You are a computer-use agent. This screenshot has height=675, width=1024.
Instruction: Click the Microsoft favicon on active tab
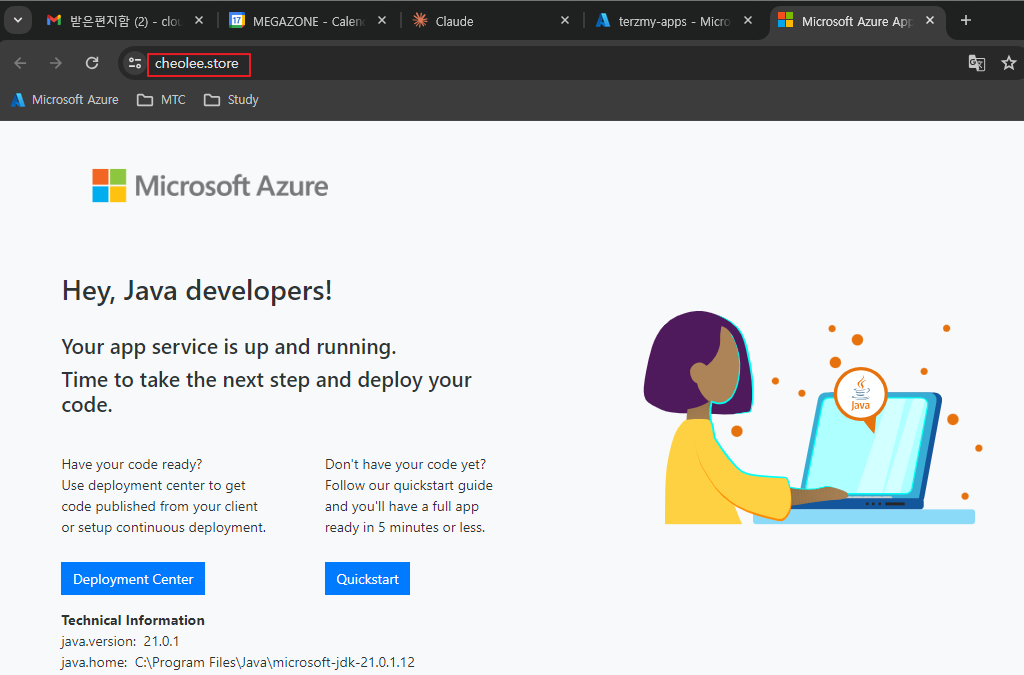pyautogui.click(x=786, y=20)
